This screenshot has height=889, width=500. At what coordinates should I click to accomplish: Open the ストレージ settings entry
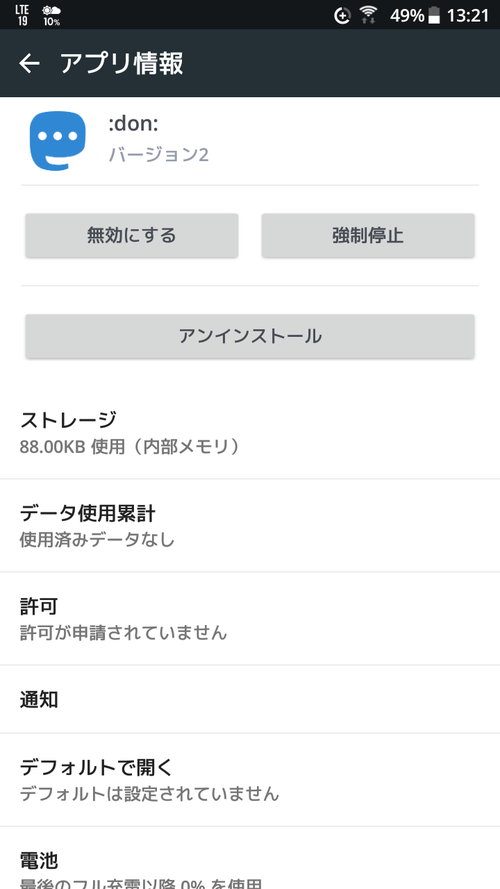pos(250,432)
